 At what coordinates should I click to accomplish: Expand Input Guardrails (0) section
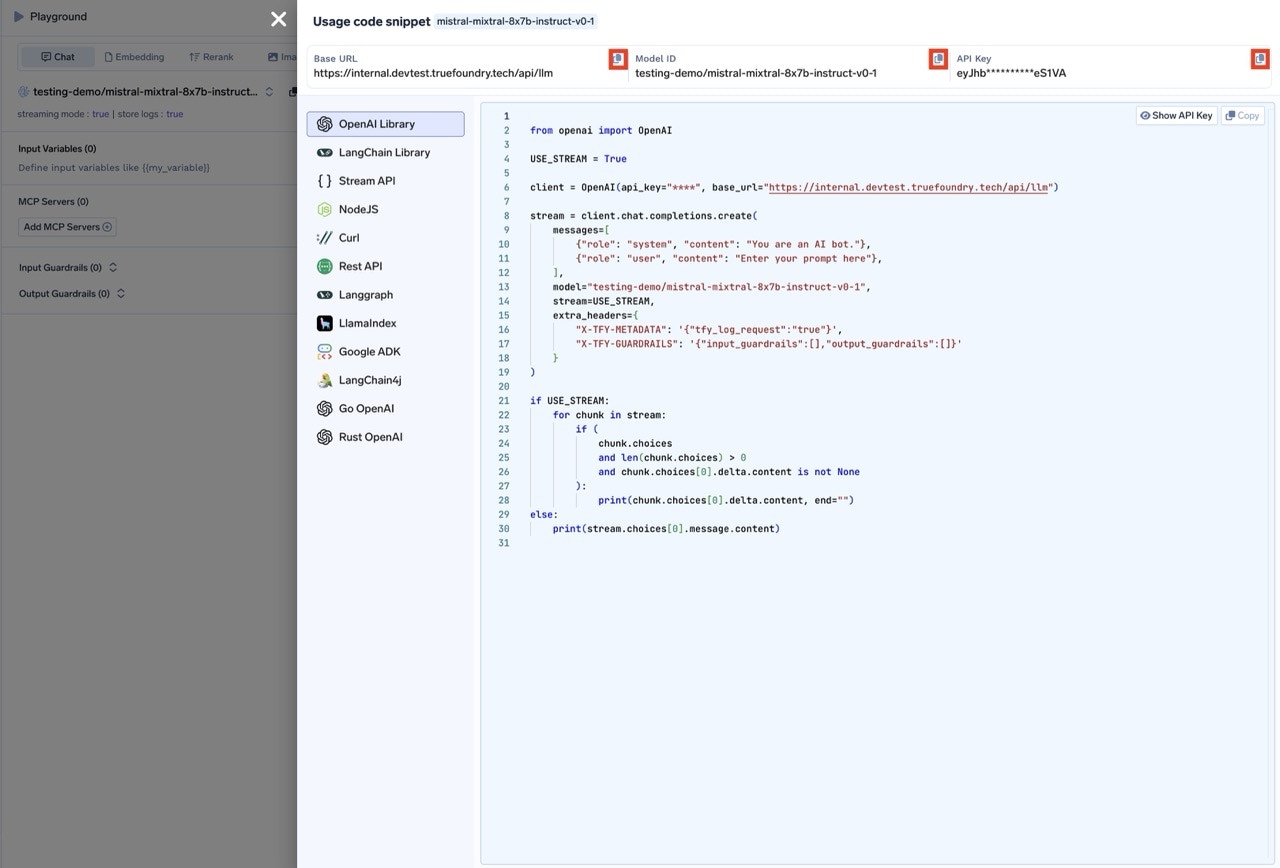68,267
